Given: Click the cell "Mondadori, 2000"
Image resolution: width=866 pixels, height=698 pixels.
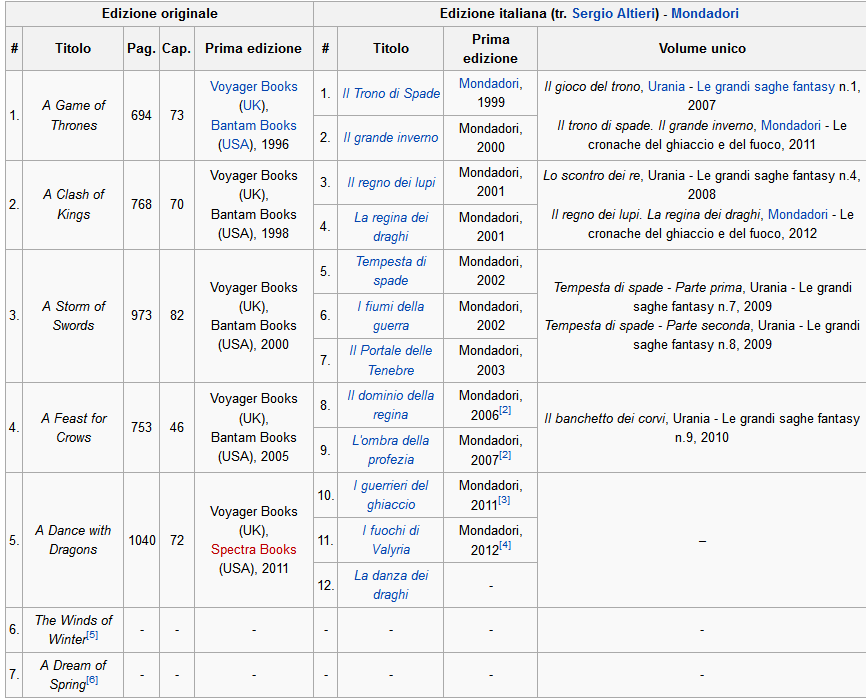Looking at the screenshot, I should coord(490,138).
